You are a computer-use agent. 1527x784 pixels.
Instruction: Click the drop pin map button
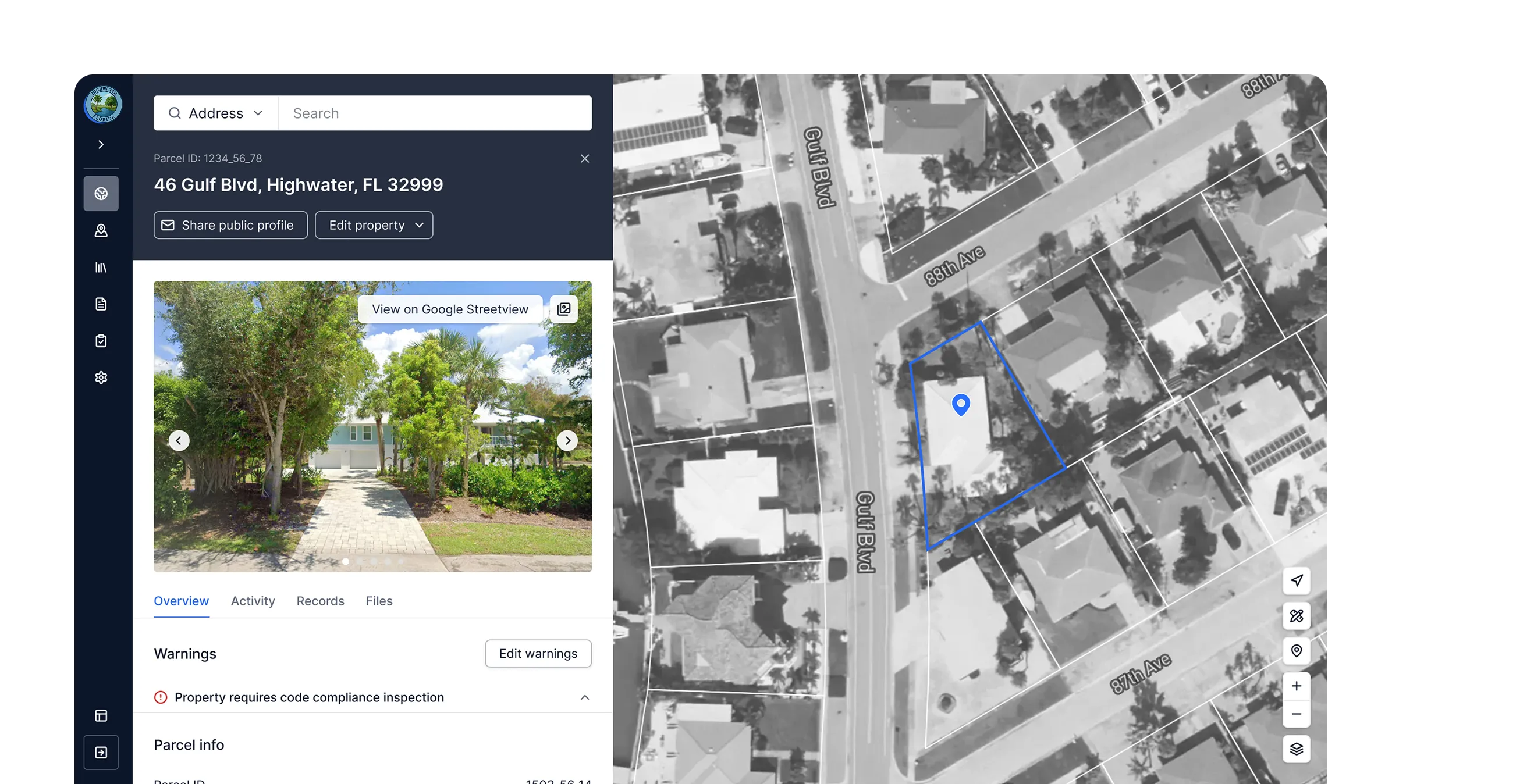[1296, 651]
